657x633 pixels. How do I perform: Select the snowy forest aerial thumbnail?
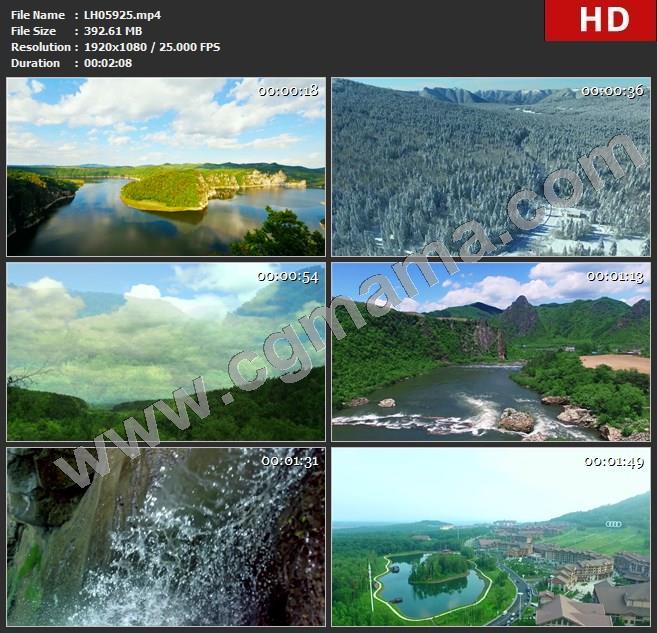coord(490,167)
